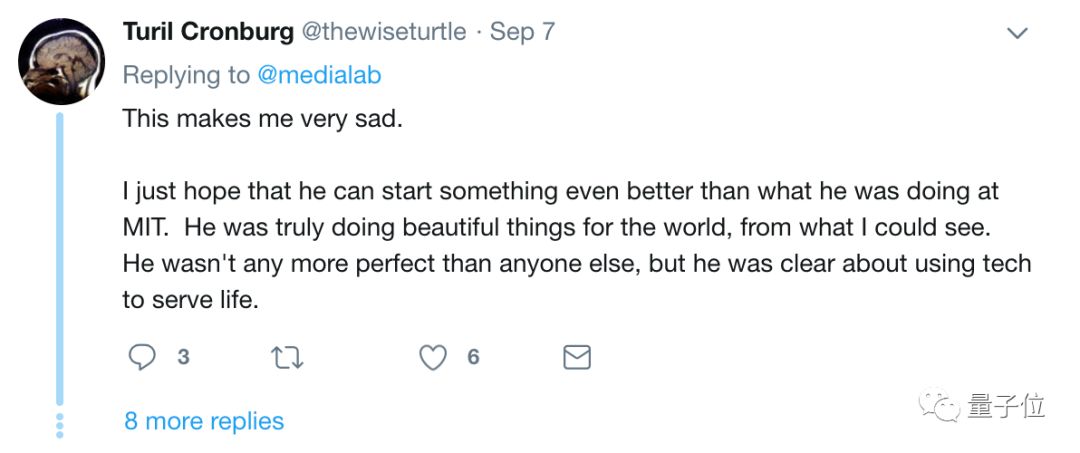This screenshot has height=453, width=1080.
Task: Click the "Replying to" label
Action: point(186,75)
